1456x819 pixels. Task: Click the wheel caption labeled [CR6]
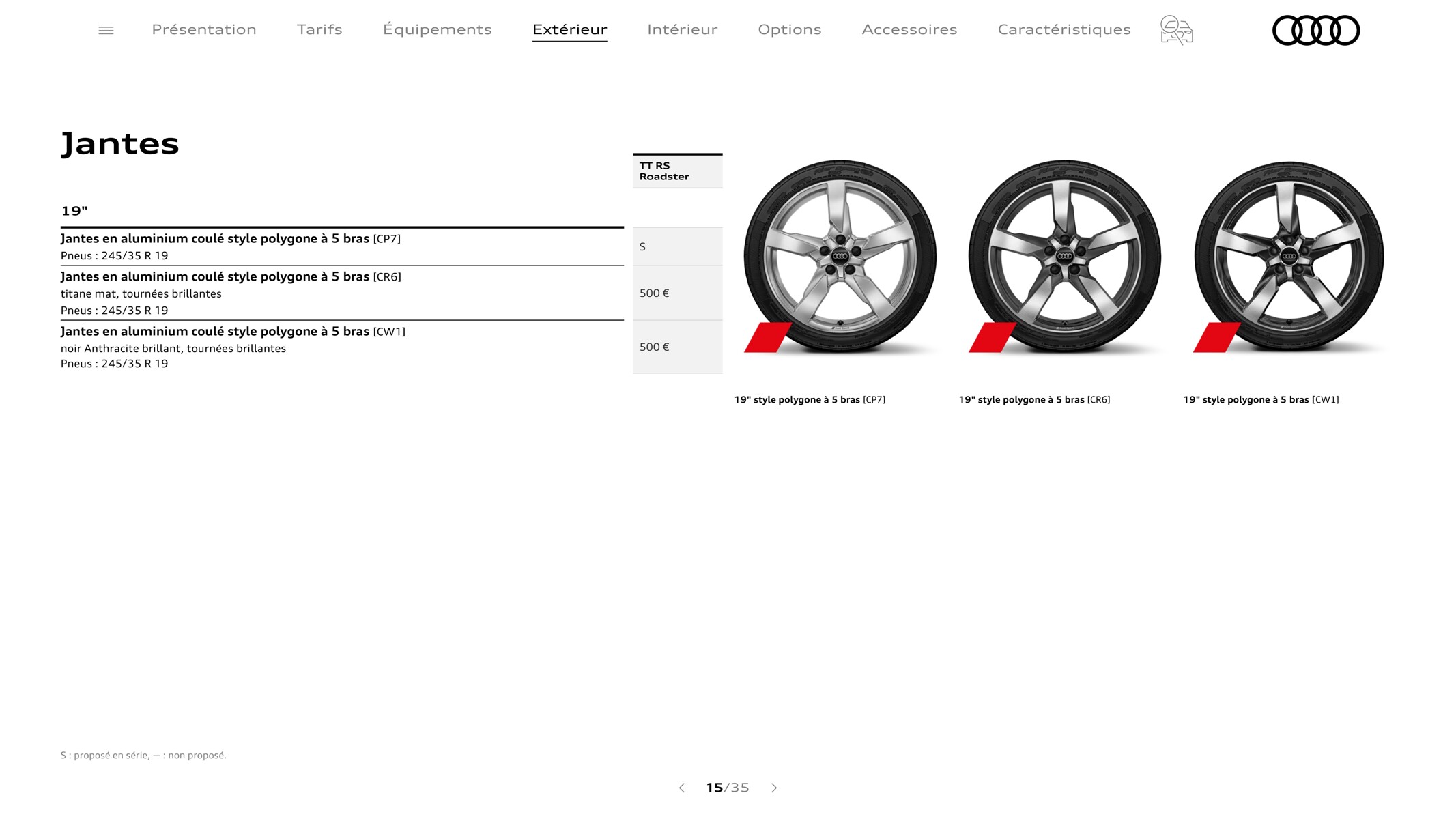click(x=1034, y=400)
